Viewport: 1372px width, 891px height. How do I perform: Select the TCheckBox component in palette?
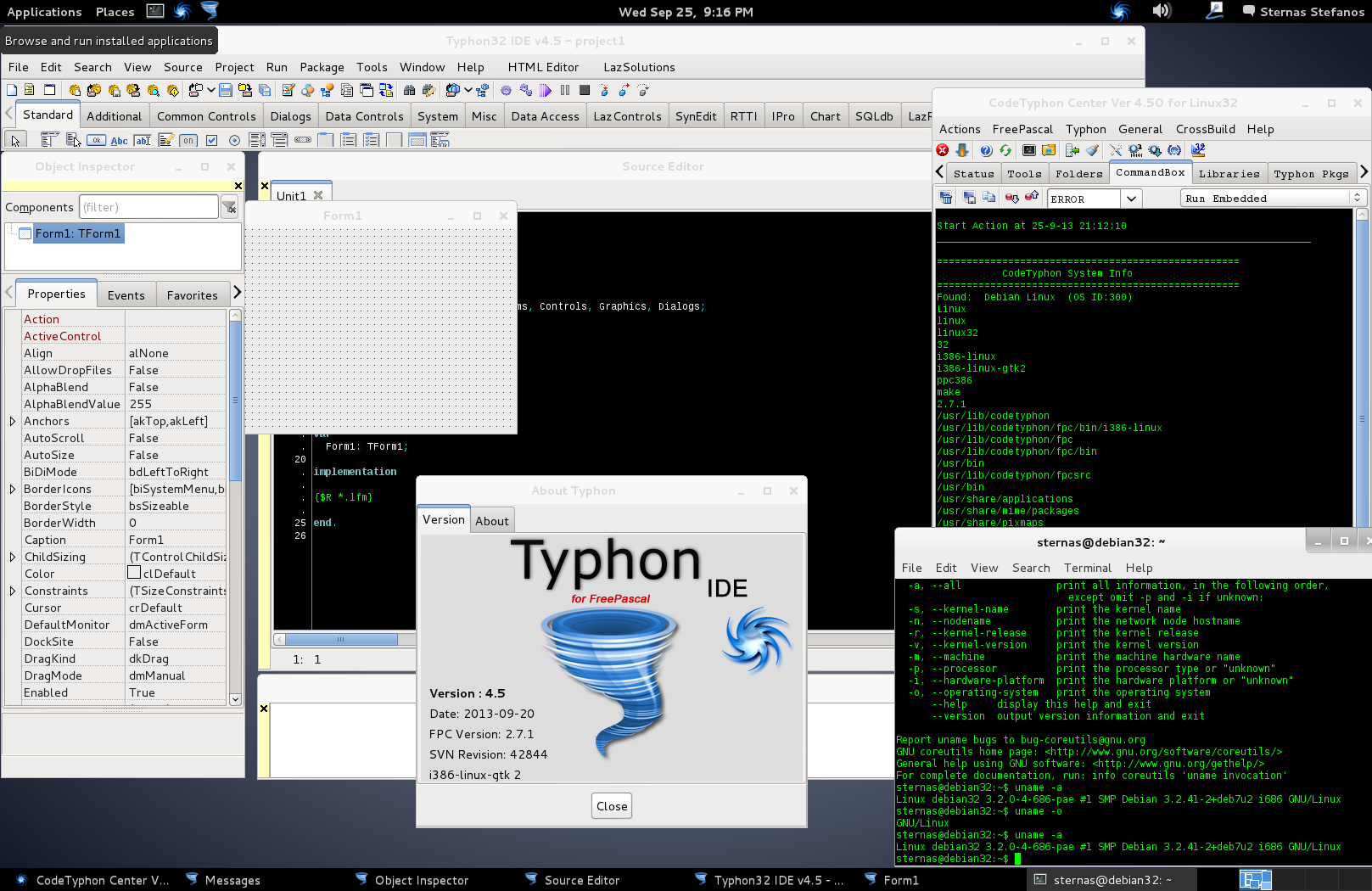[x=212, y=140]
